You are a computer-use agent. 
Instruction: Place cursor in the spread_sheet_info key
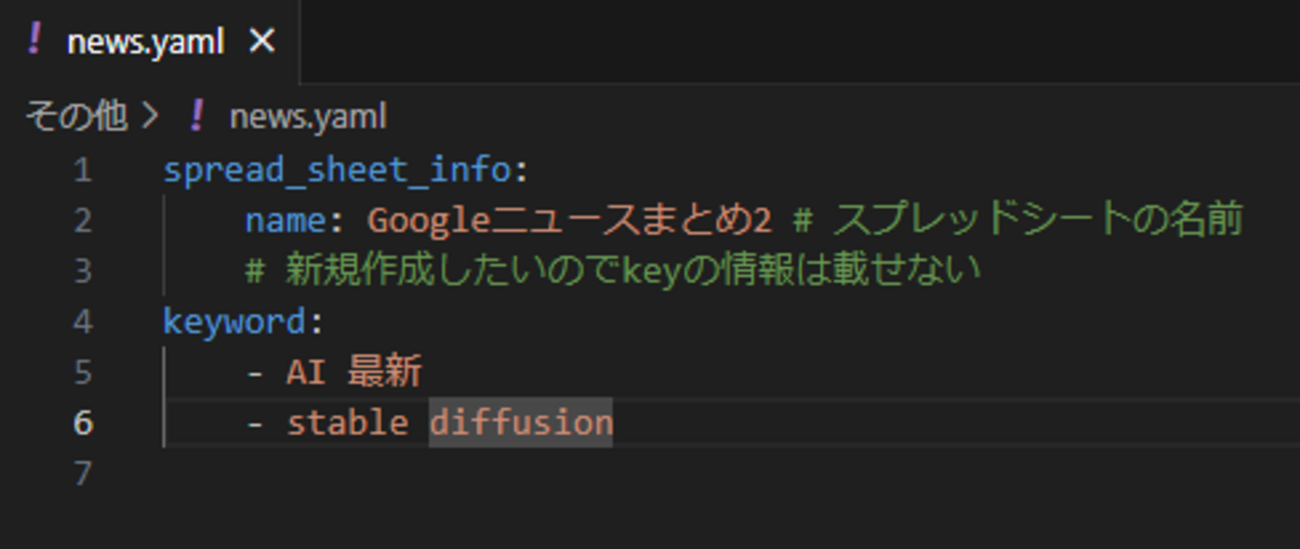click(337, 170)
